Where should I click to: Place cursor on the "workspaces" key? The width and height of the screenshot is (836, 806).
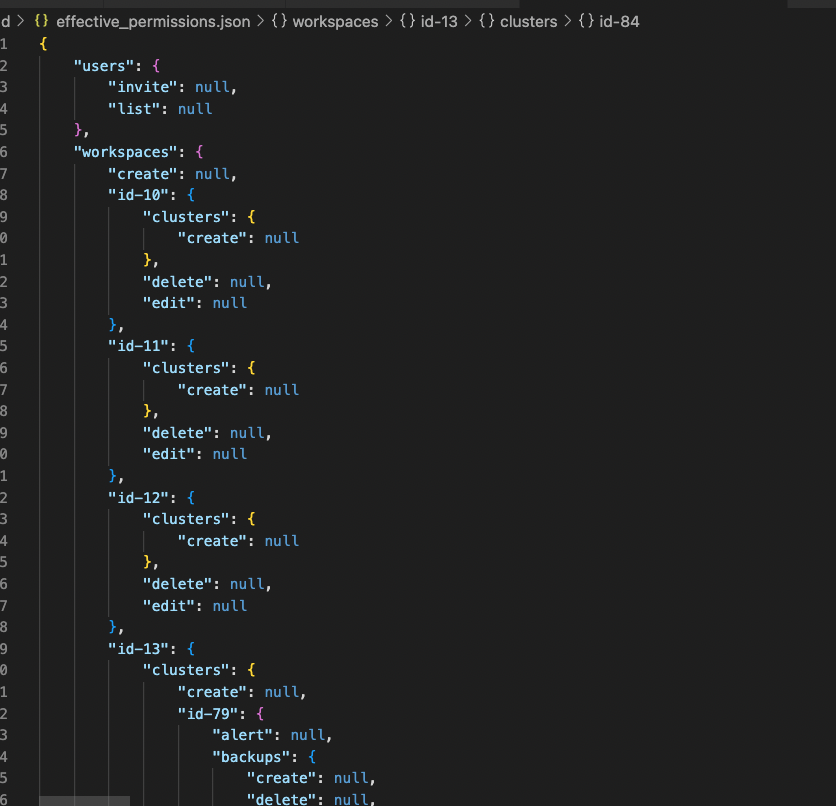[x=125, y=152]
